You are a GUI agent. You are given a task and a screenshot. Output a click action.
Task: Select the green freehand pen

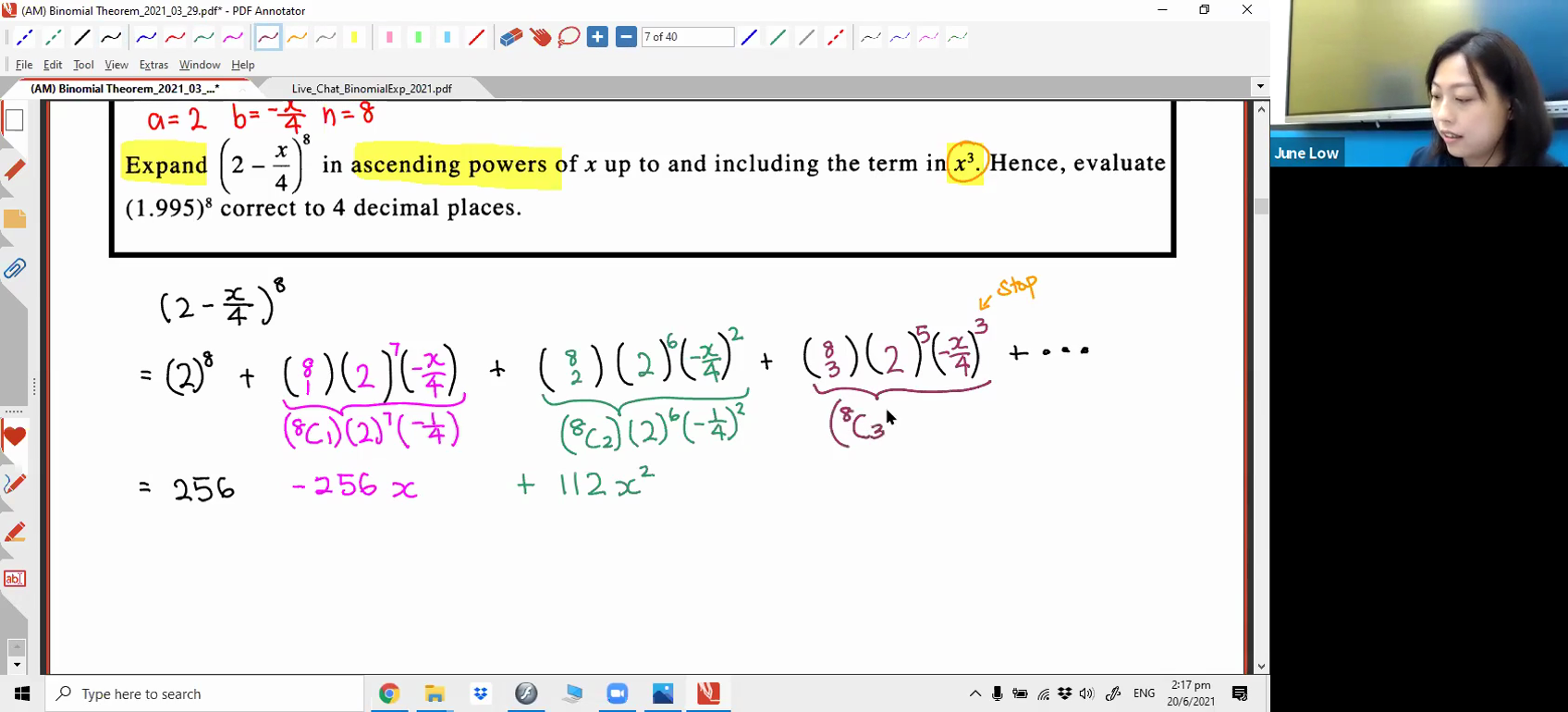203,38
